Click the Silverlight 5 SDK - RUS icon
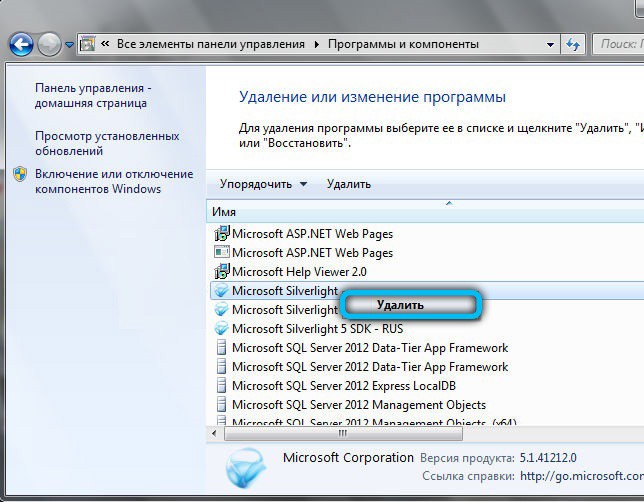The width and height of the screenshot is (644, 502). tap(222, 328)
